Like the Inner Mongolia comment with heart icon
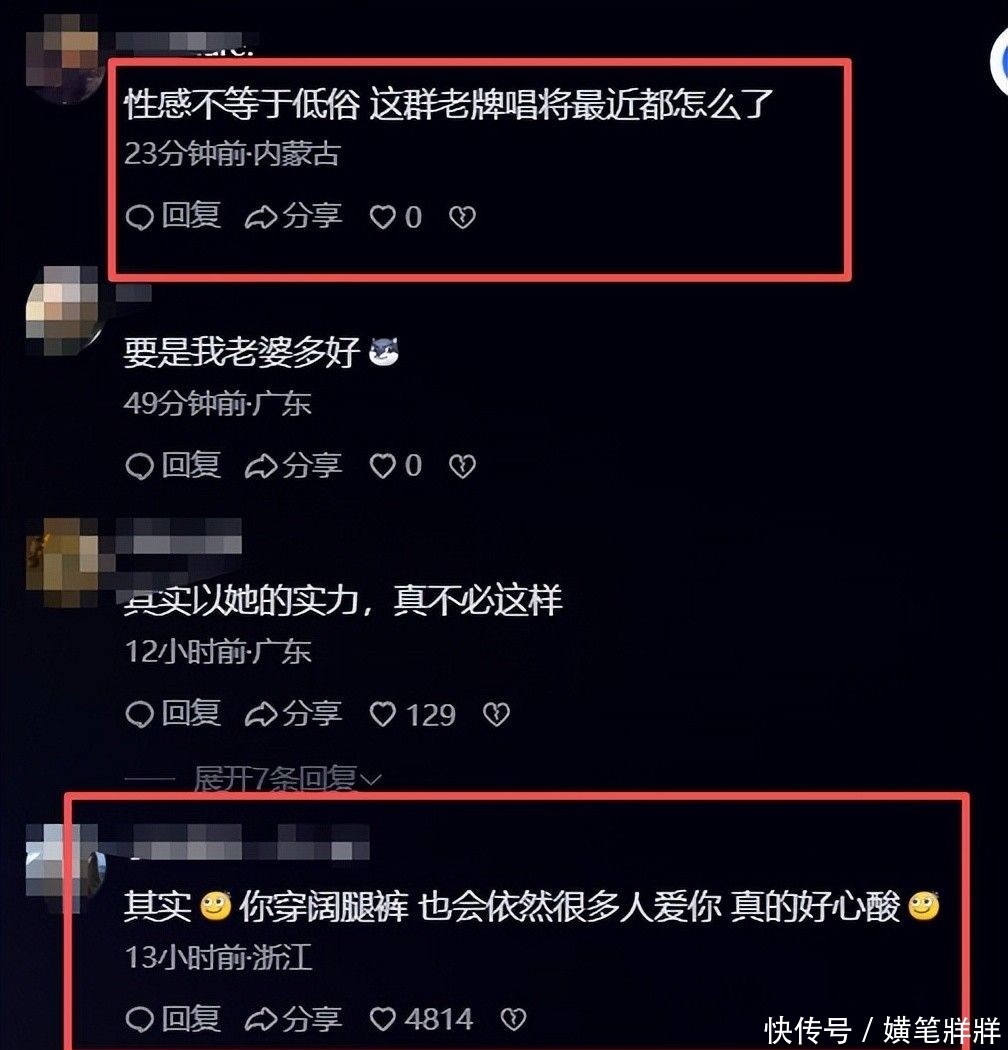This screenshot has height=1050, width=1008. click(382, 217)
